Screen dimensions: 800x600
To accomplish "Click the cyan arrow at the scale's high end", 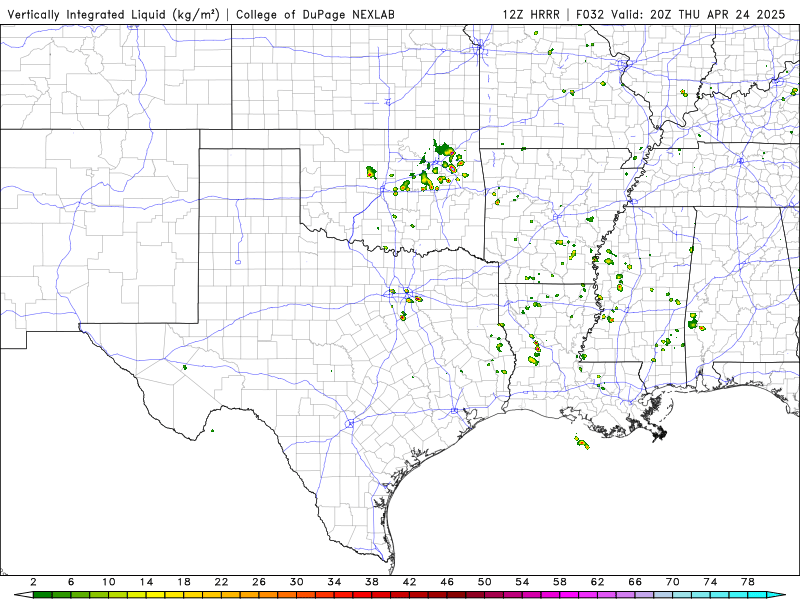I will [776, 595].
